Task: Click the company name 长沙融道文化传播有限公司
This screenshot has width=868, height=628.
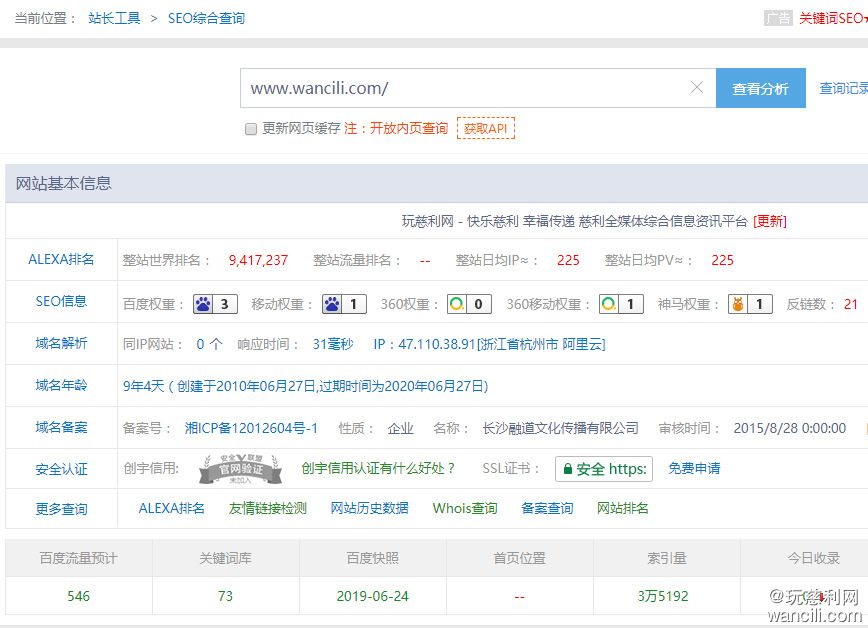Action: tap(560, 428)
